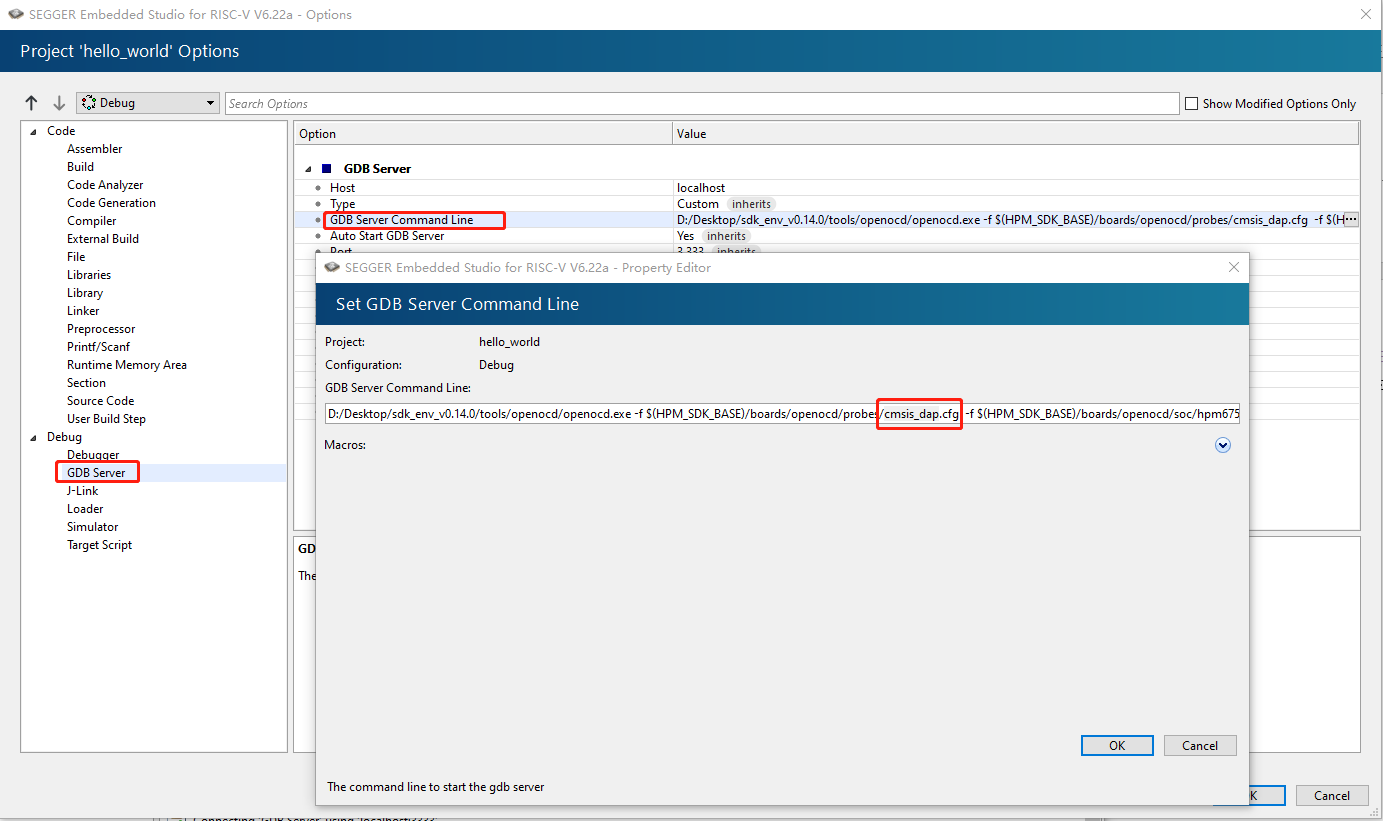Collapse the Debug tree node
Viewport: 1383px width, 821px height.
[32, 437]
